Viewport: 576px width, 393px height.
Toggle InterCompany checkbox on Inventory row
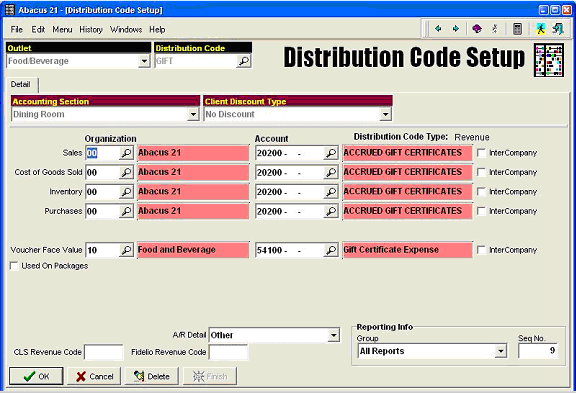tap(481, 192)
